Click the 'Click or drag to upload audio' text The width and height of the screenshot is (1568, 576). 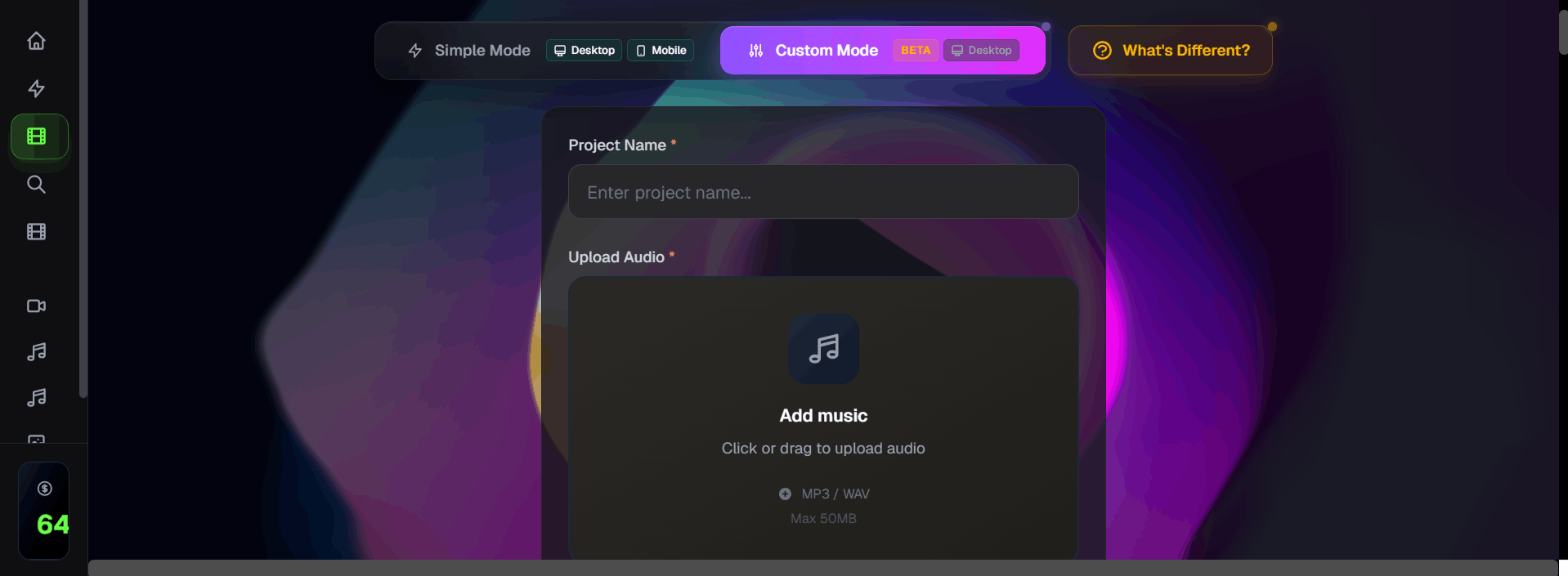[823, 449]
